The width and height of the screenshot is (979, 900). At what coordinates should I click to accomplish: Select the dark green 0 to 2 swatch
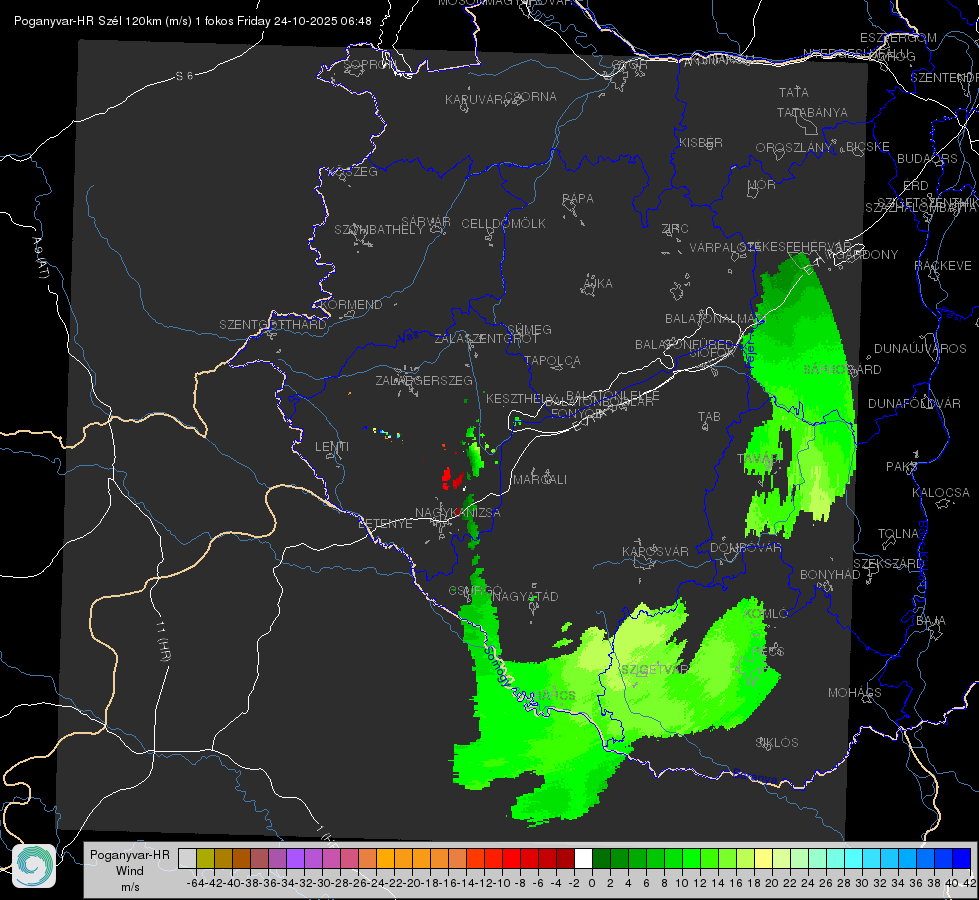[x=601, y=858]
